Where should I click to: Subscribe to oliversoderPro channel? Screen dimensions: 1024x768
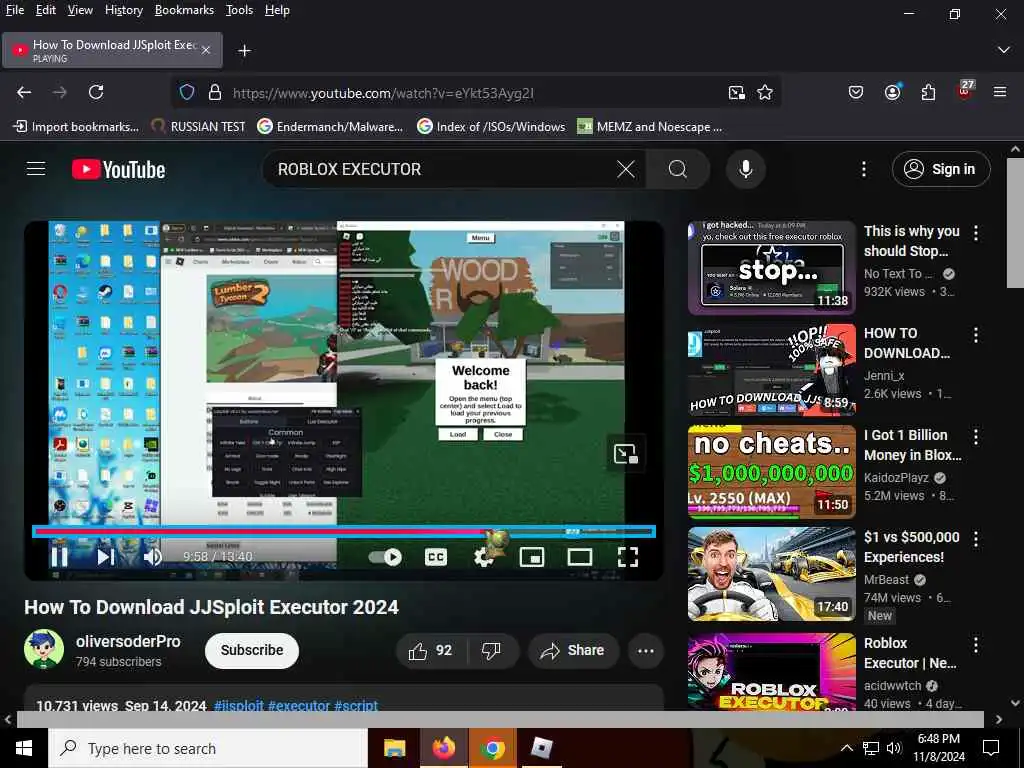pyautogui.click(x=252, y=650)
